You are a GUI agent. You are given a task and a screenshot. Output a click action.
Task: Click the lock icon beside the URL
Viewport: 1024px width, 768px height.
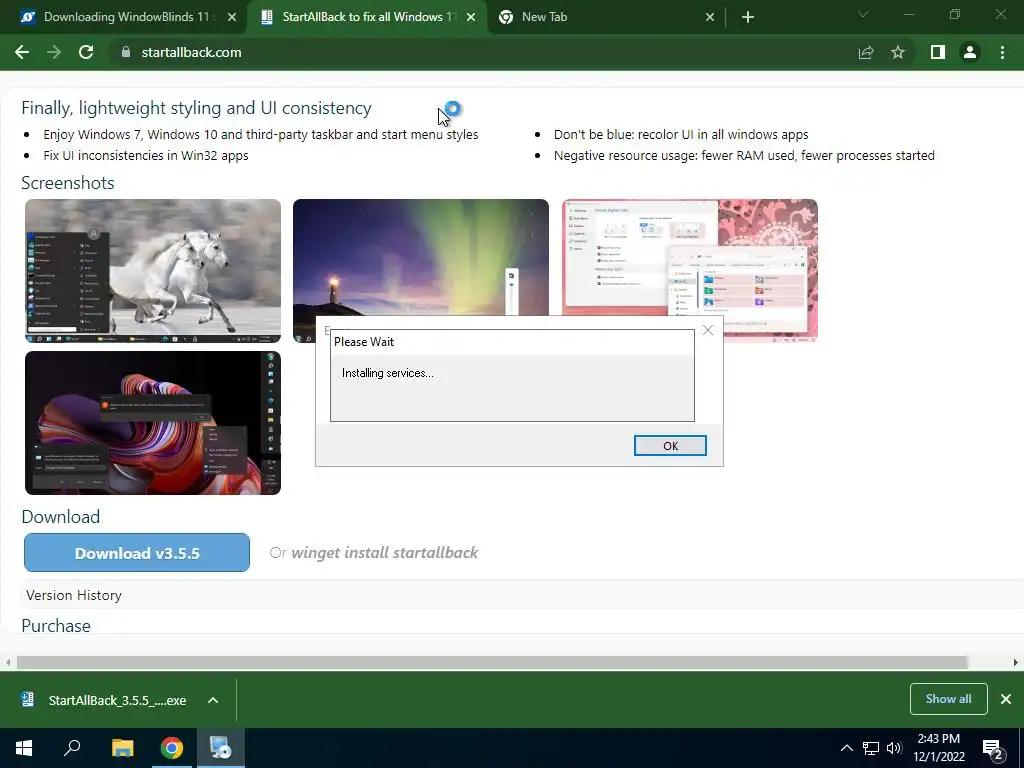[x=126, y=52]
